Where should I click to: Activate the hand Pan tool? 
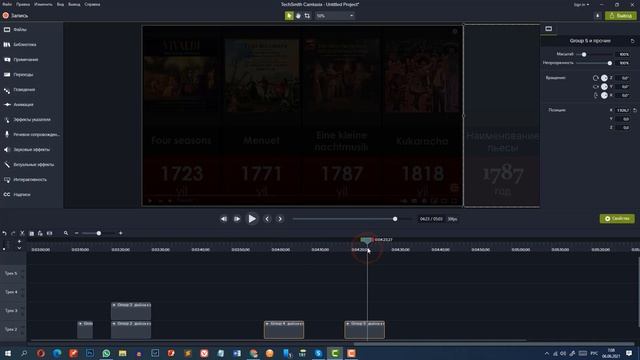pyautogui.click(x=298, y=16)
